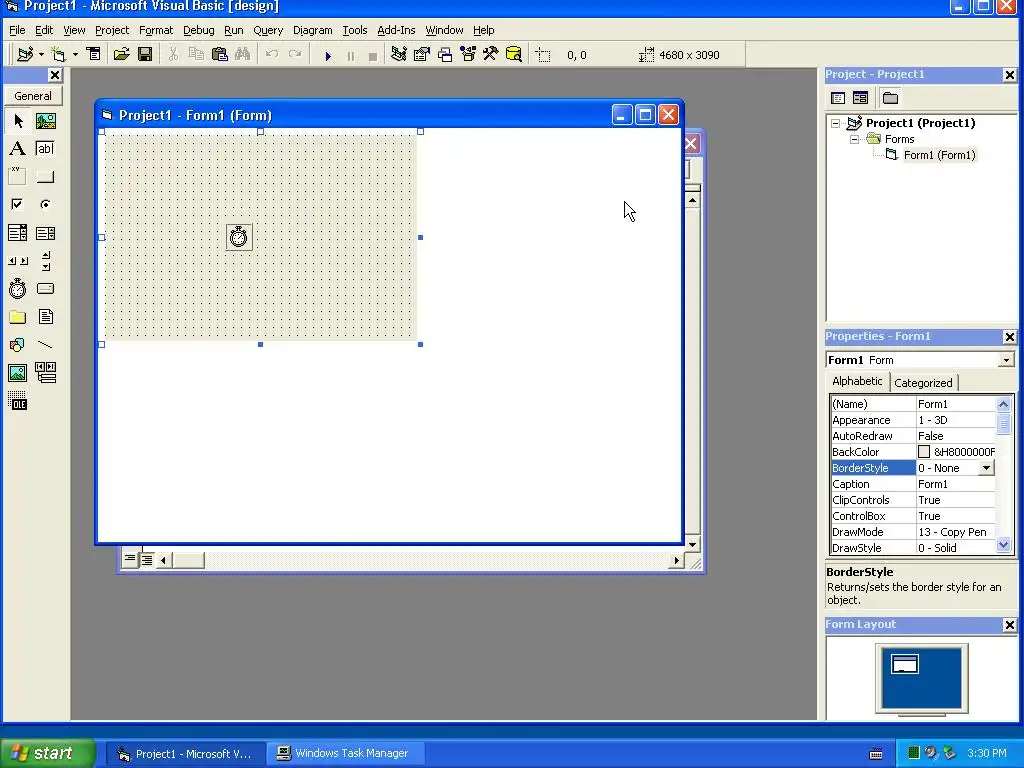Screen dimensions: 1024x768
Task: Click the General tab of the toolbox
Action: point(33,96)
